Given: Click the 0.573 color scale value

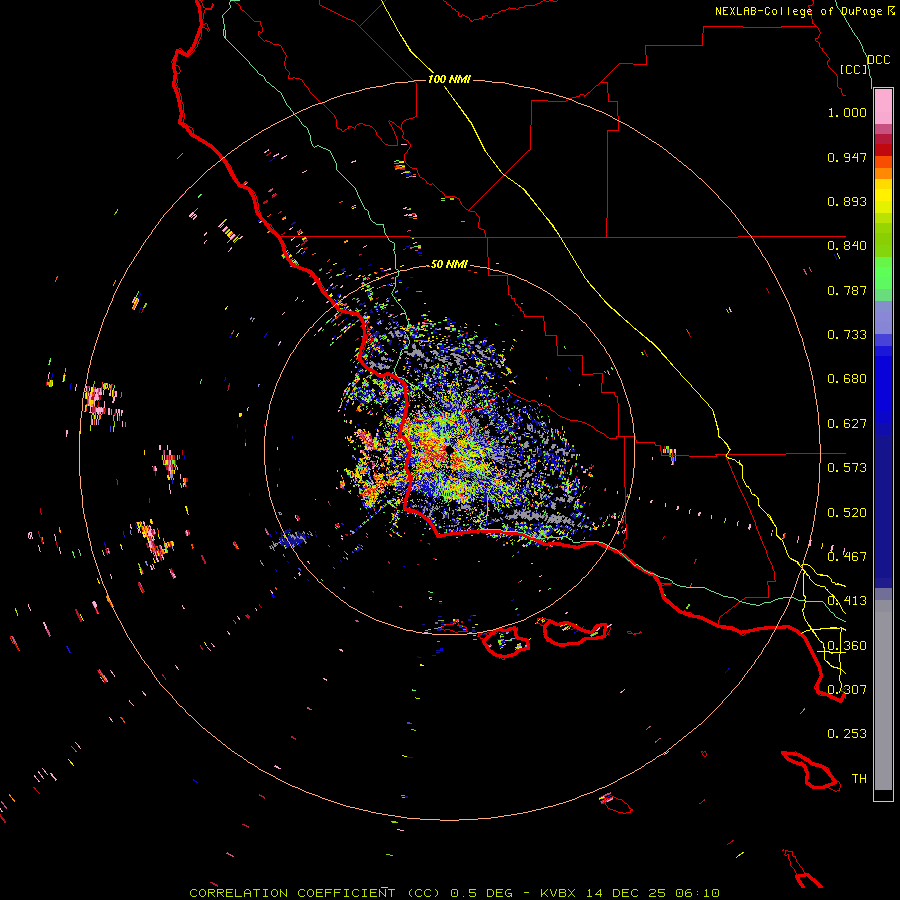Looking at the screenshot, I should point(847,468).
